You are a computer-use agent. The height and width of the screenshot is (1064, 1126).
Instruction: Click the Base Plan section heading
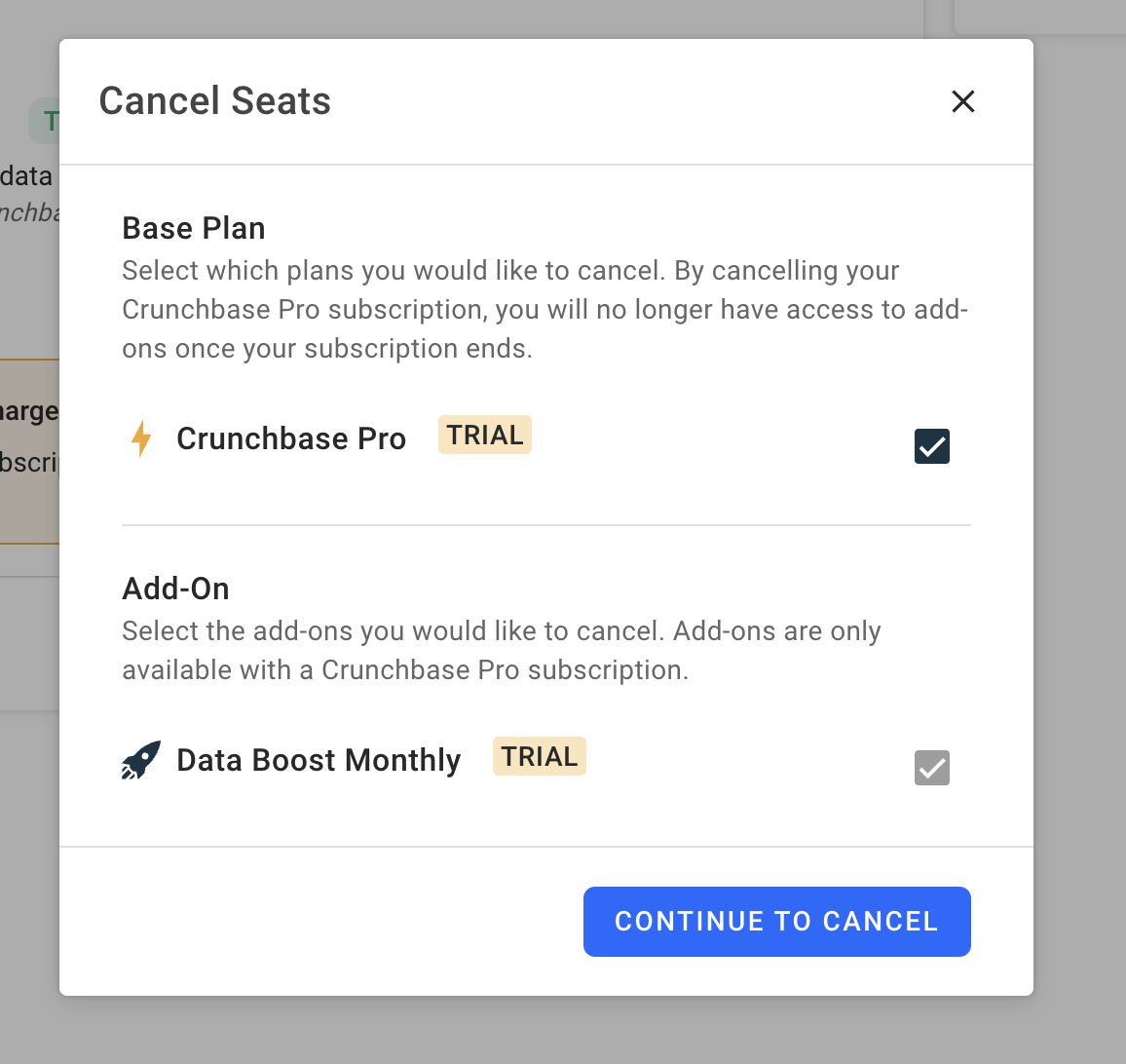[193, 228]
